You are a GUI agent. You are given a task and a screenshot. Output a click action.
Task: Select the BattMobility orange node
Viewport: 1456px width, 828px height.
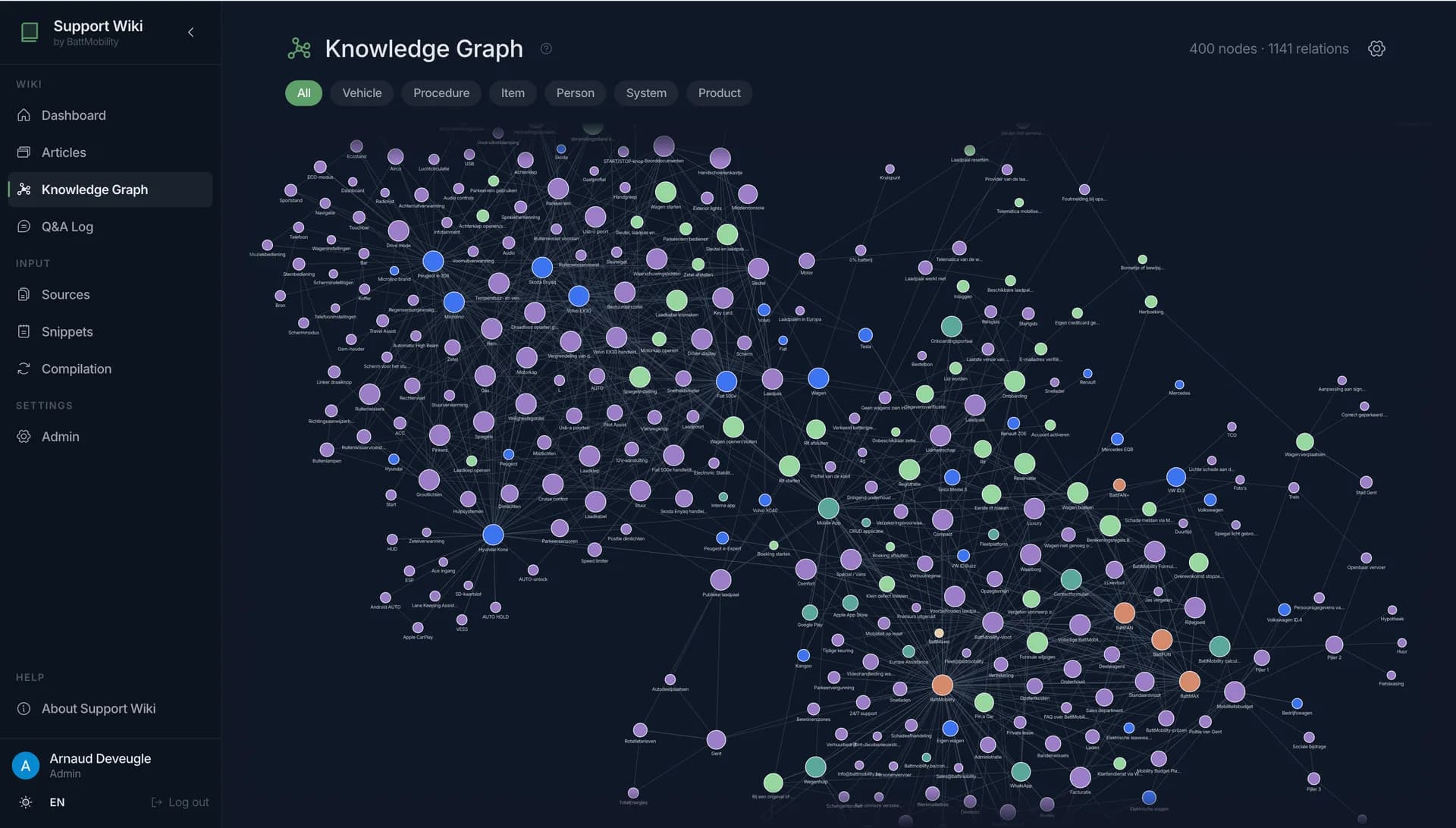942,685
